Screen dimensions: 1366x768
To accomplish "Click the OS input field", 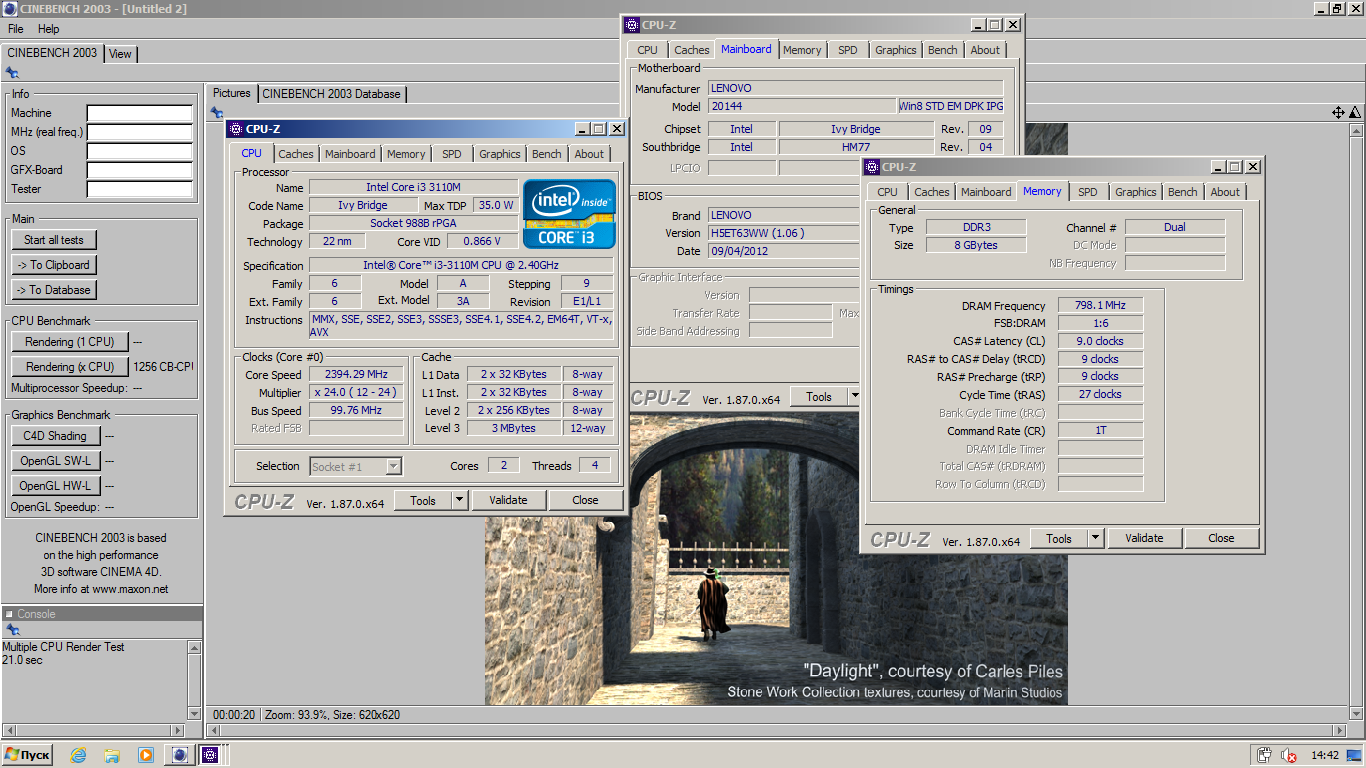I will click(140, 151).
